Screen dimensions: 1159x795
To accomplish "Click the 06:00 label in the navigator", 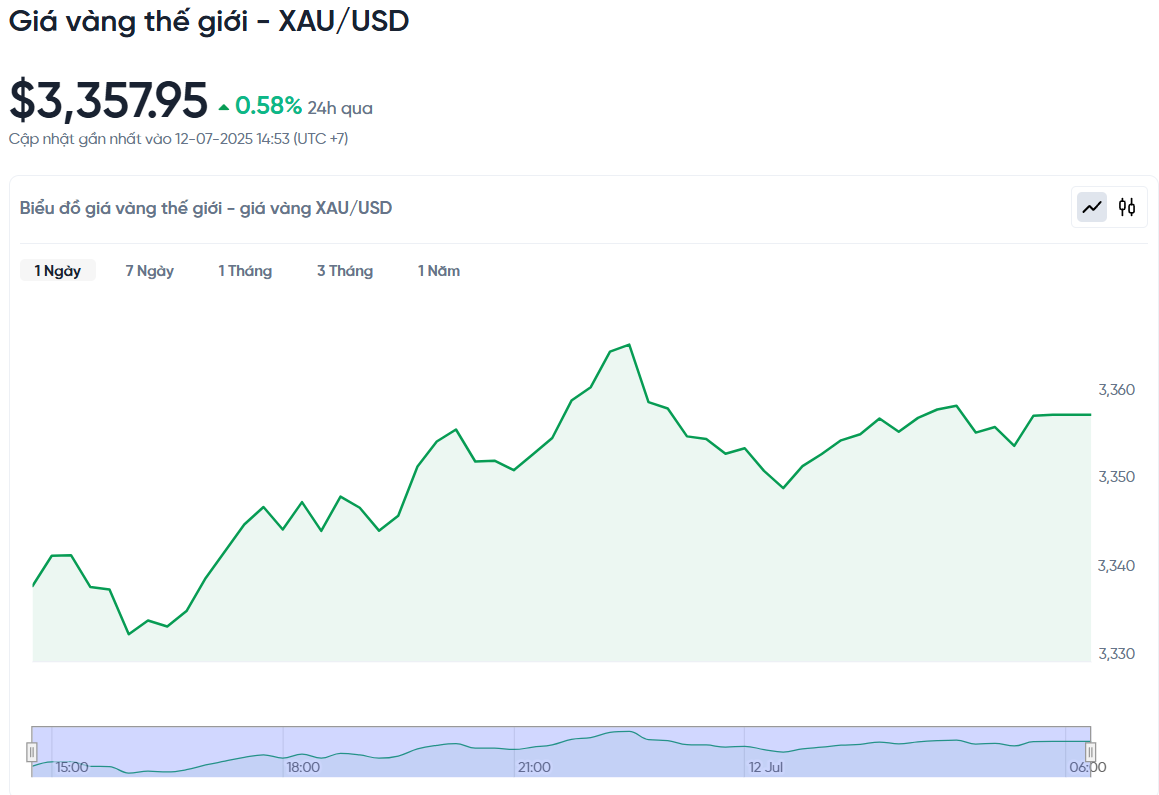I will [1087, 767].
